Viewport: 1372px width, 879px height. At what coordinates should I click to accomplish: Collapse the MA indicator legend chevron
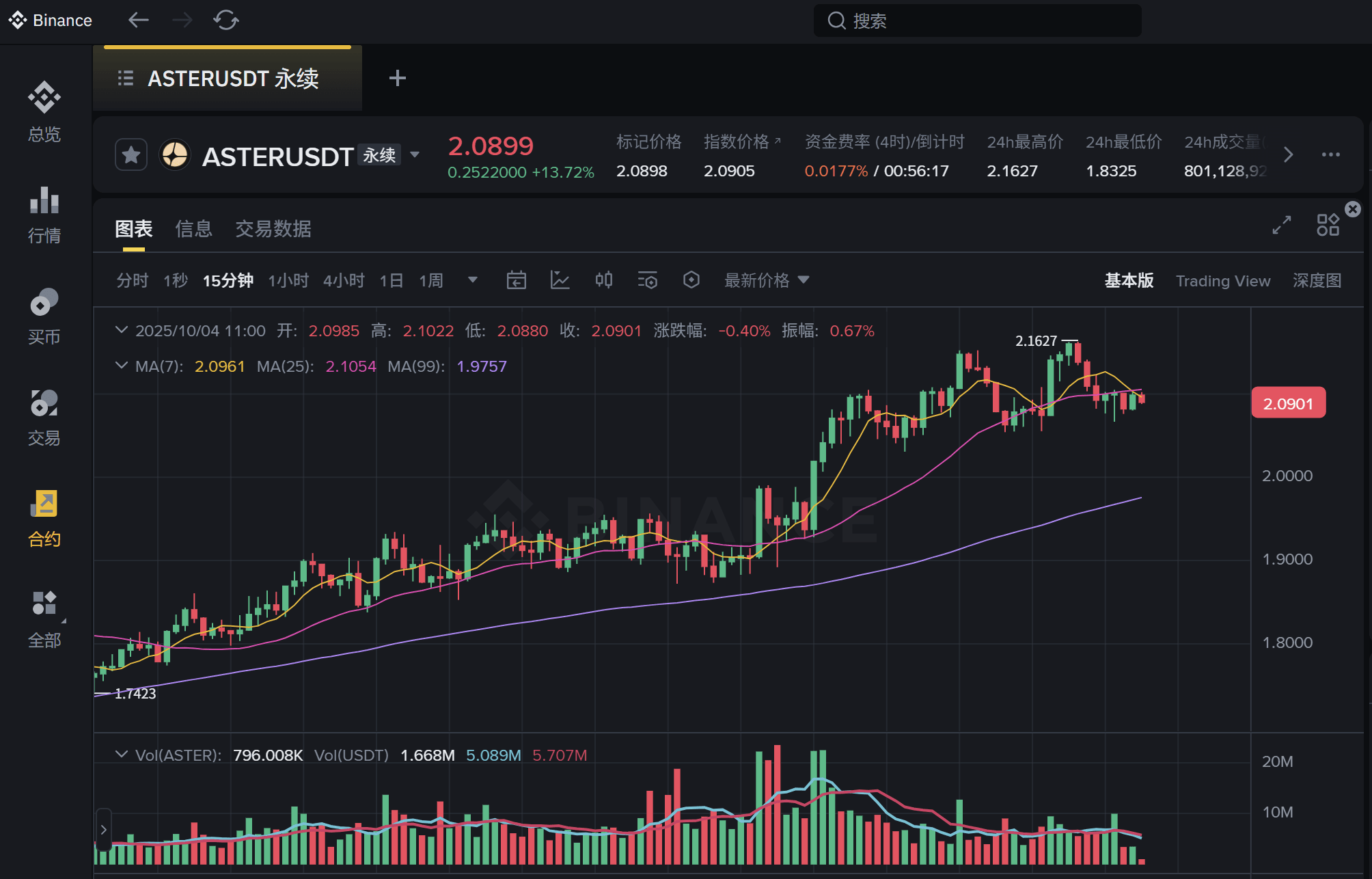pyautogui.click(x=122, y=366)
